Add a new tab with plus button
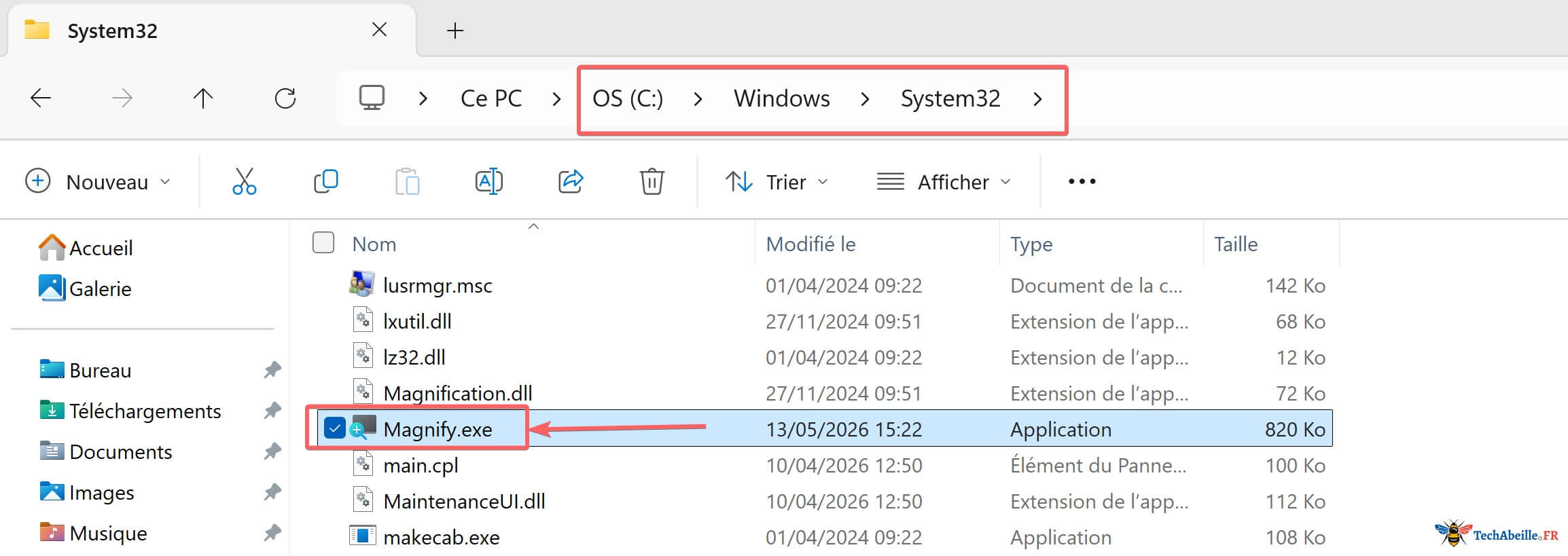 click(455, 31)
